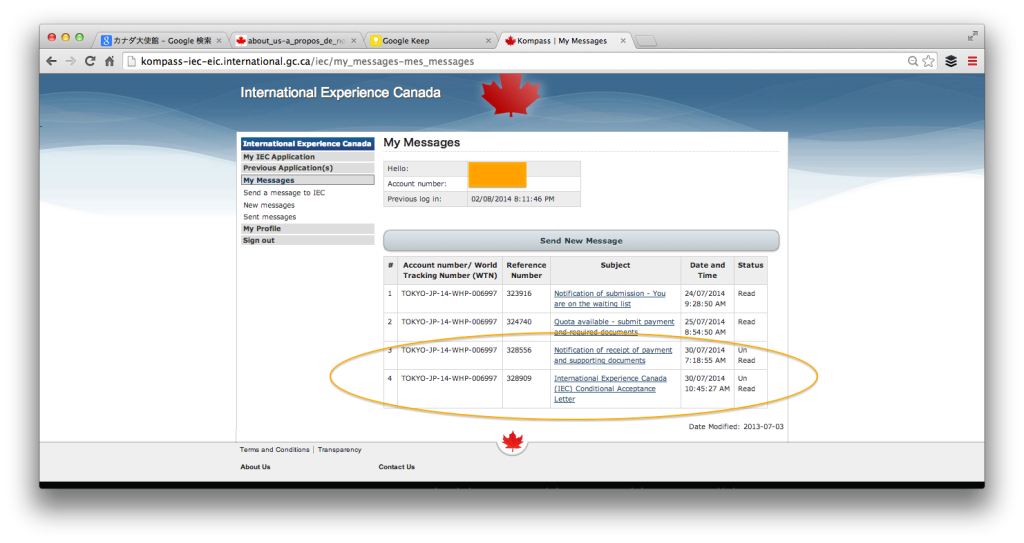
Task: Select My IEC Application in sidebar
Action: pos(279,157)
